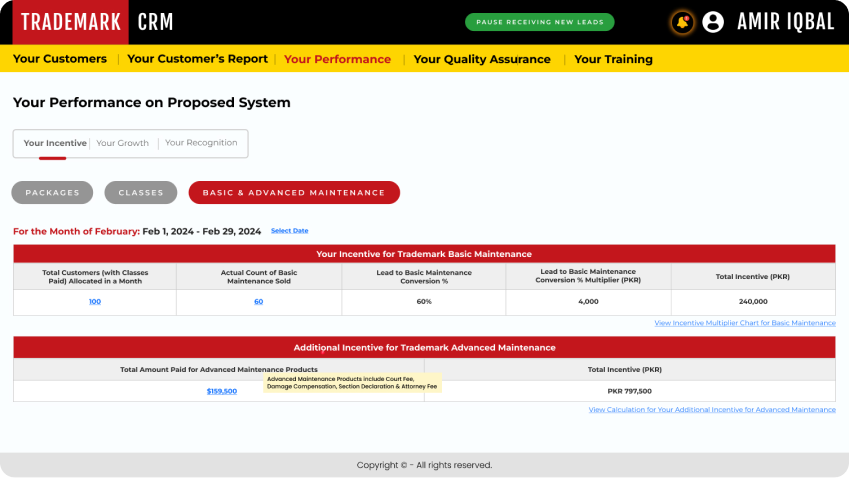Click the notification bell icon
This screenshot has height=478, width=849.
pos(682,22)
